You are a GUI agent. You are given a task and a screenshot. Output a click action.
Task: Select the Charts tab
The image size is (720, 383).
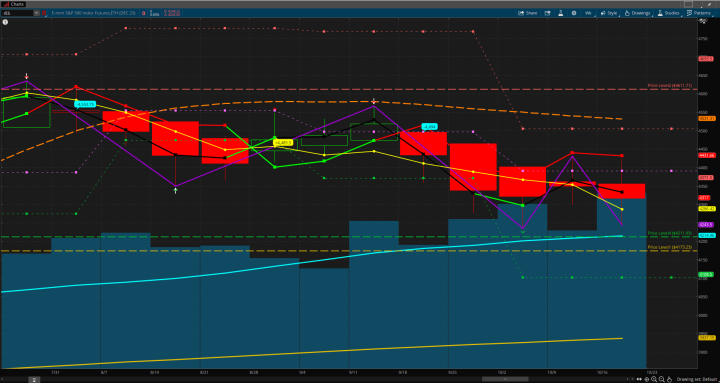14,4
